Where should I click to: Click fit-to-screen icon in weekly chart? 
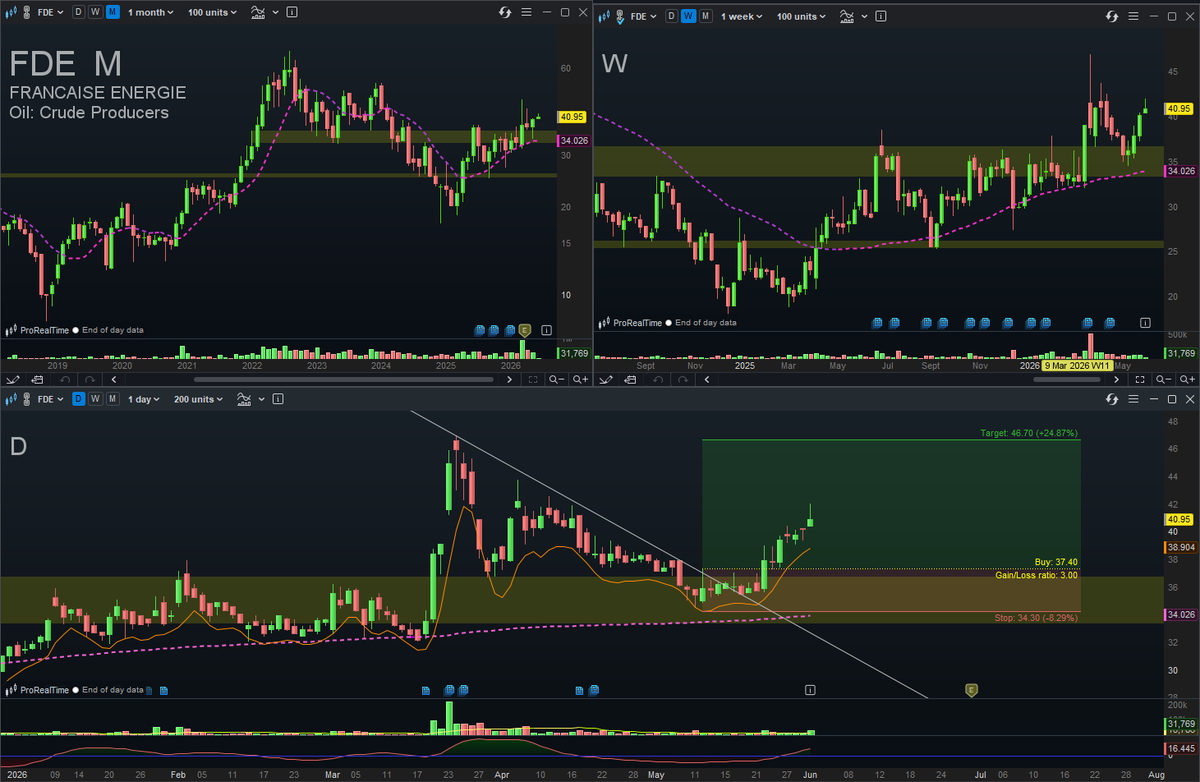point(1140,379)
